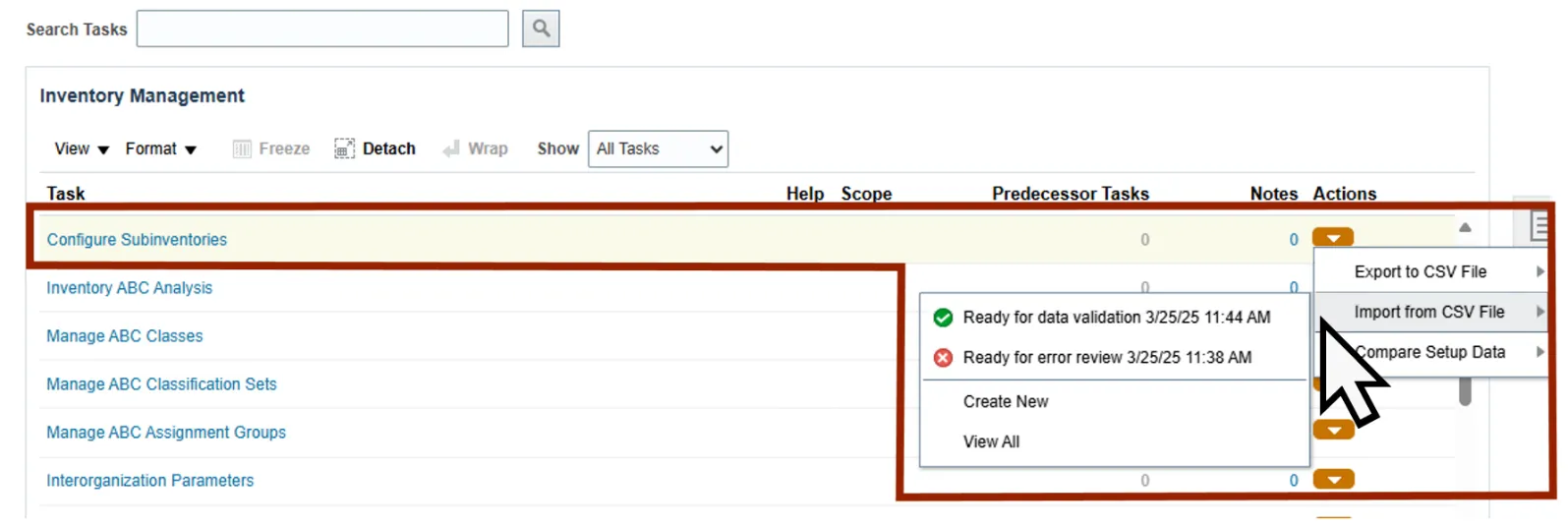The image size is (1568, 528).
Task: Click the search magnifier button
Action: tap(541, 29)
